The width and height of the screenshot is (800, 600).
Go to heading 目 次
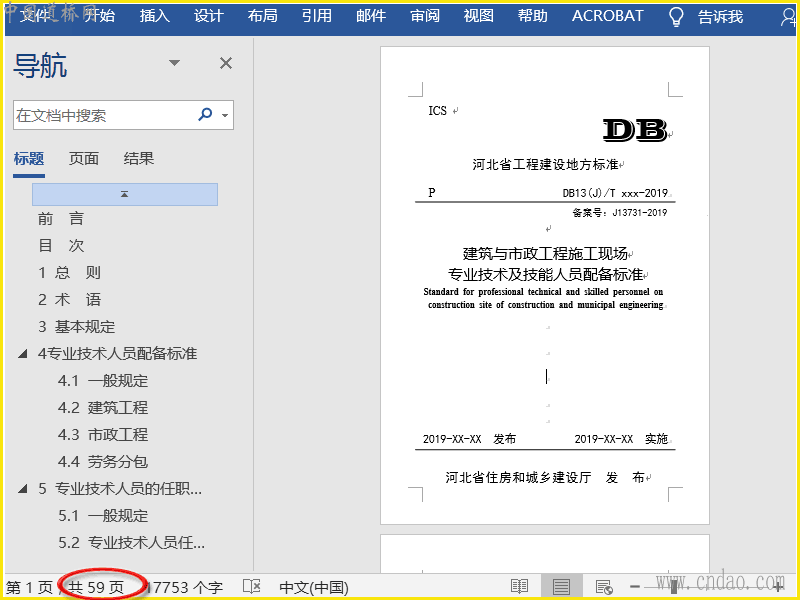tap(61, 246)
